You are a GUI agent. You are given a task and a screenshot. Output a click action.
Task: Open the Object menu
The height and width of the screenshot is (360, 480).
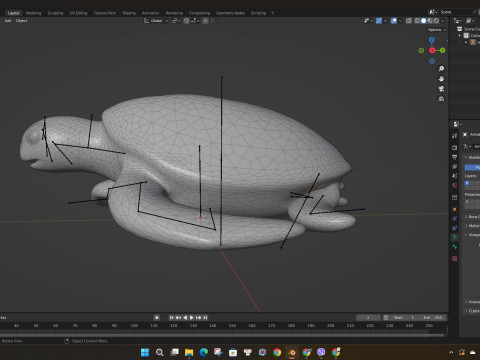[22, 21]
